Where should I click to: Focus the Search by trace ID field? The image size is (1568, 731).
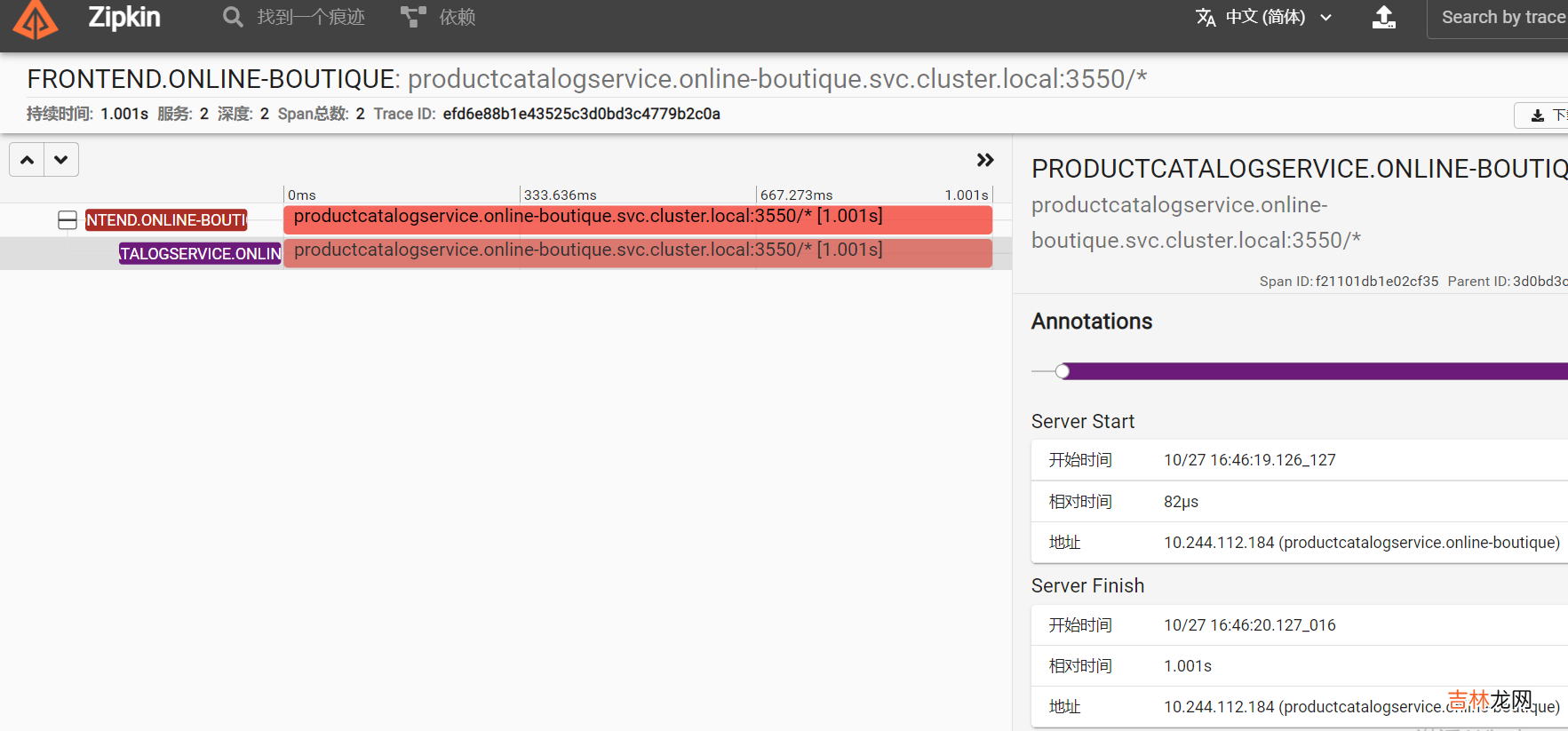point(1501,18)
